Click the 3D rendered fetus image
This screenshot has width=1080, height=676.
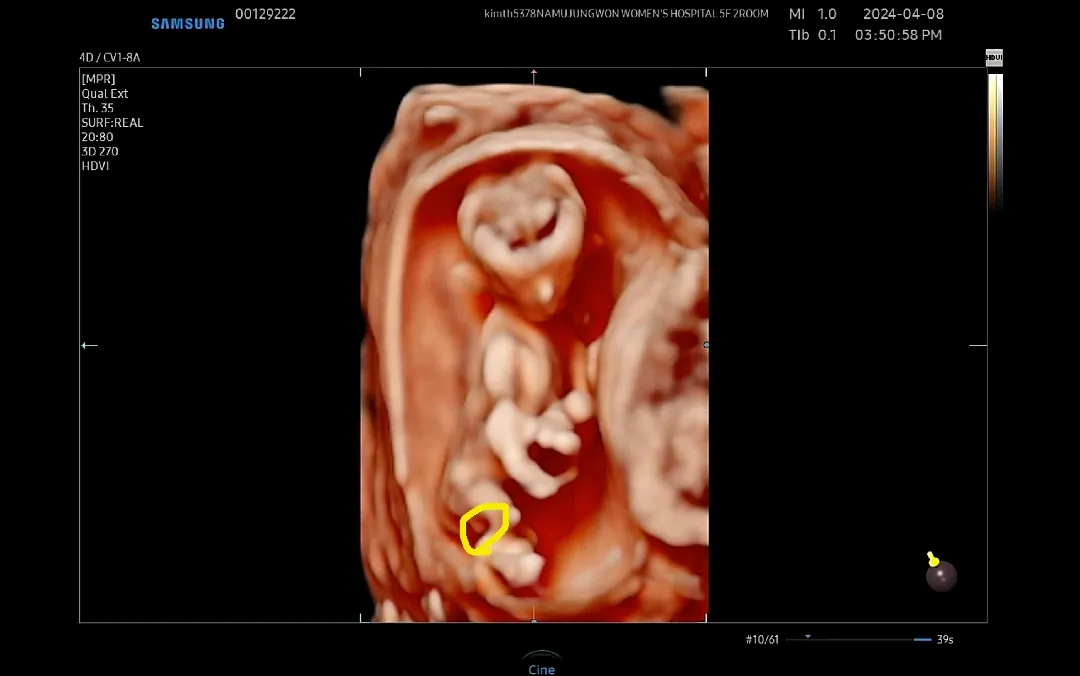point(535,352)
